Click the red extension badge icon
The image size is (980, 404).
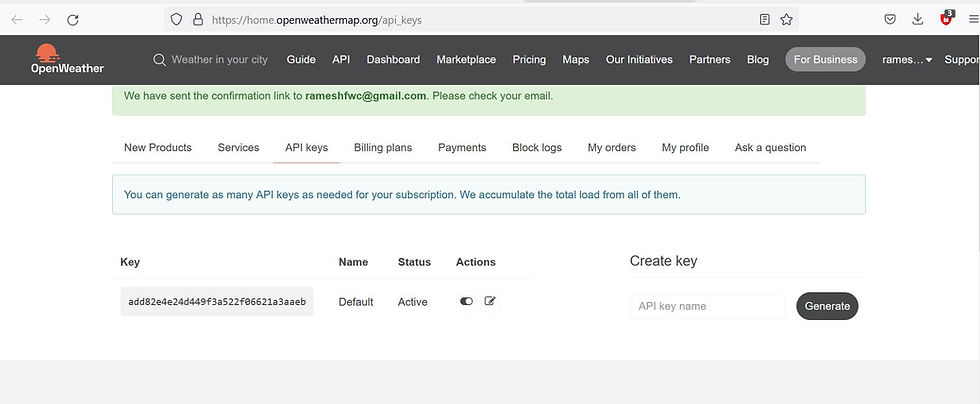[x=946, y=18]
